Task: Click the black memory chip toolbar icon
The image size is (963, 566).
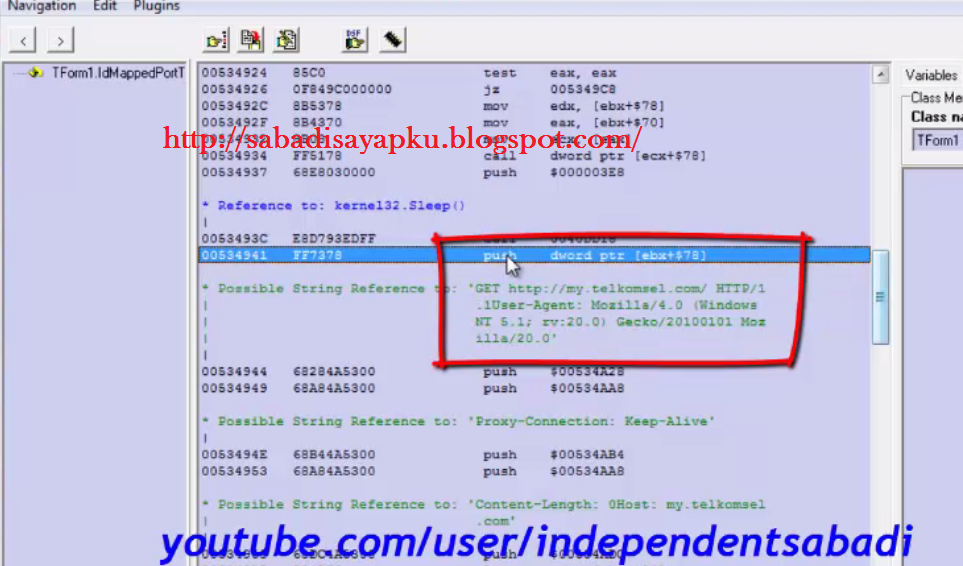Action: click(x=393, y=40)
